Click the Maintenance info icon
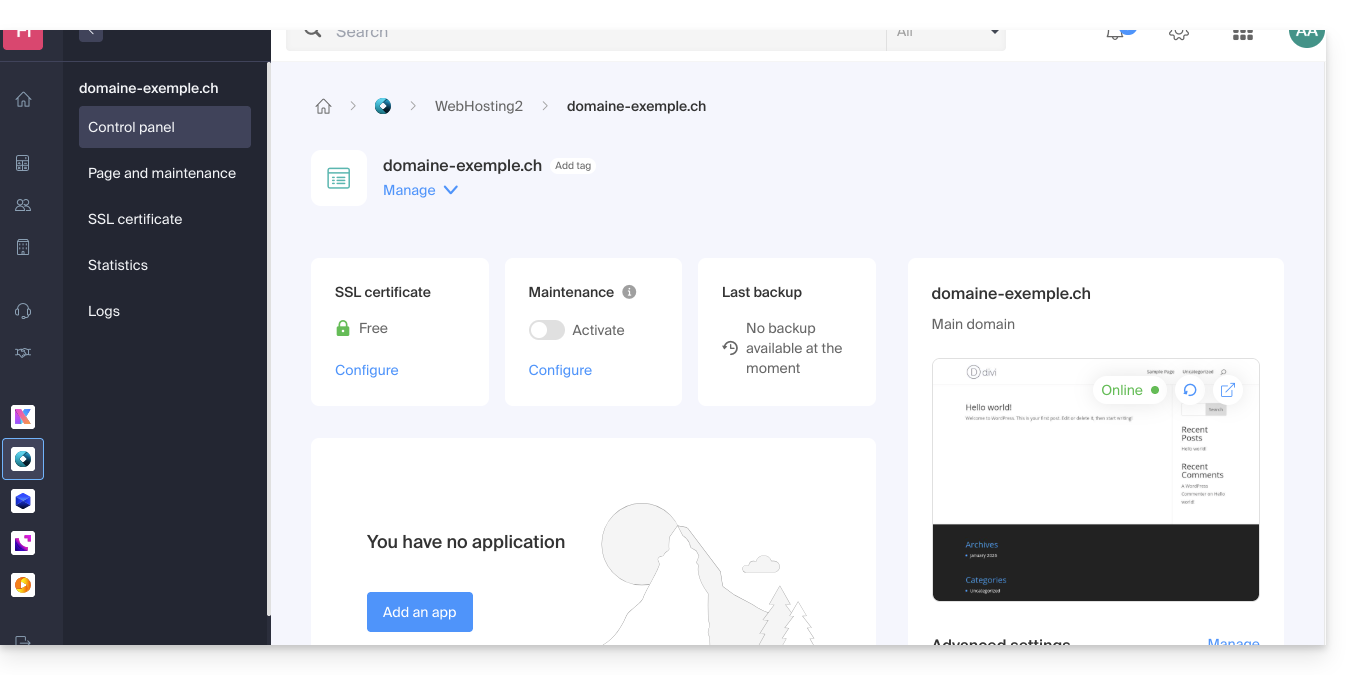Image resolution: width=1356 pixels, height=675 pixels. pyautogui.click(x=629, y=292)
